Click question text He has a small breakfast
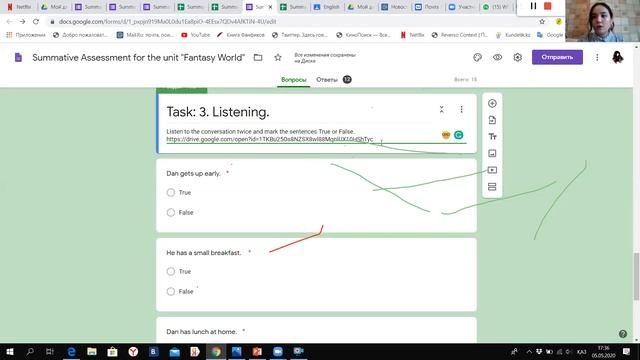Image resolution: width=640 pixels, height=360 pixels. tap(204, 253)
